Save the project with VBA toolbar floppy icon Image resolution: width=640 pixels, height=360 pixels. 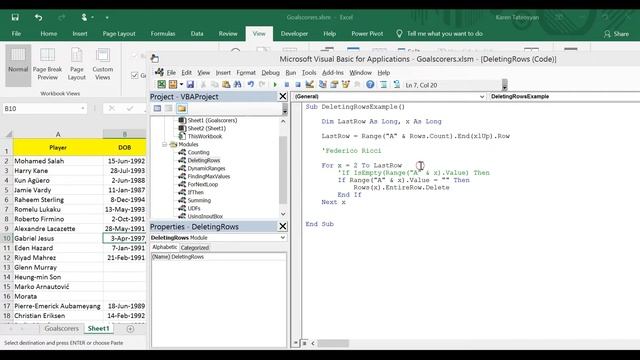[190, 84]
